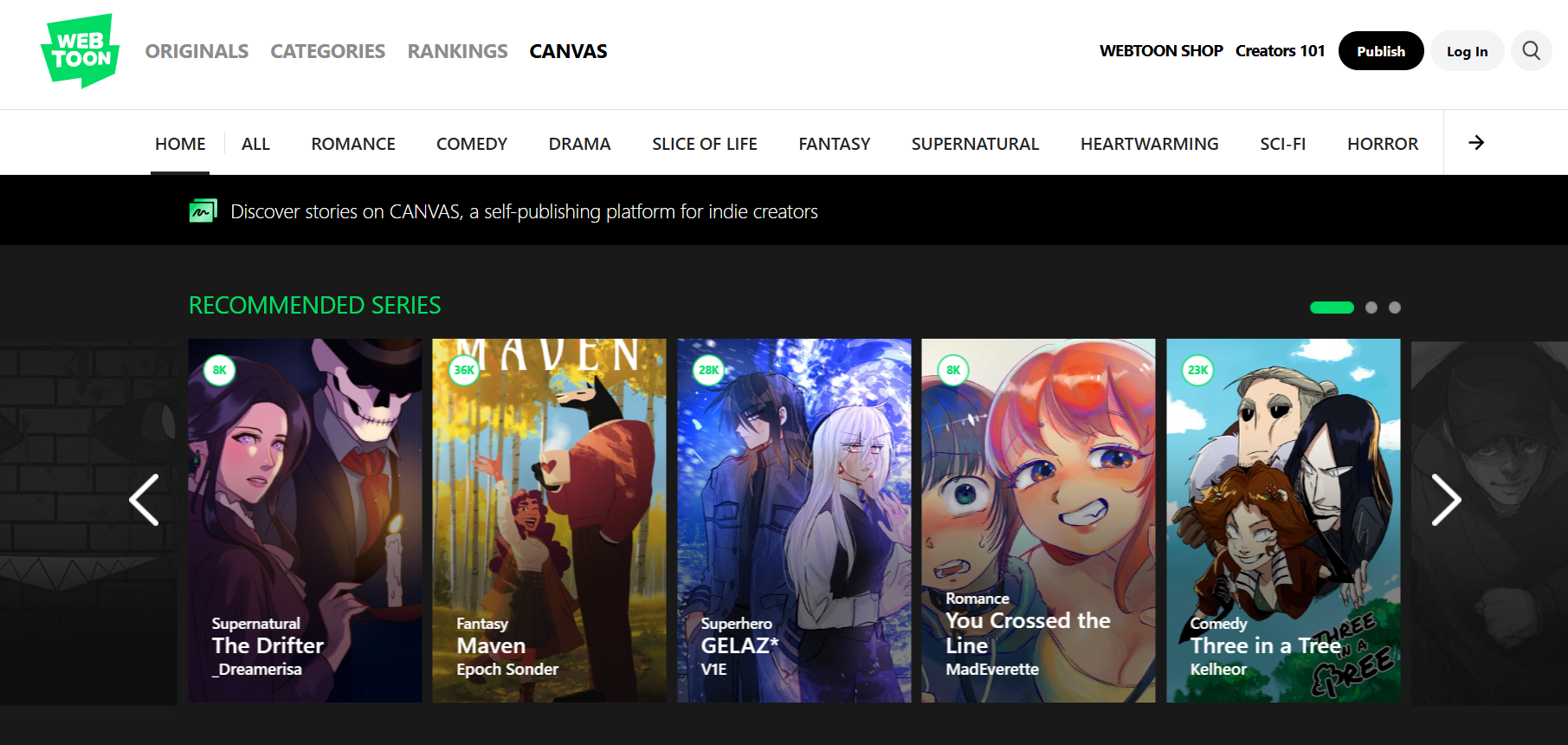Select the HORROR genre tab
Viewport: 1568px width, 745px height.
click(x=1383, y=144)
